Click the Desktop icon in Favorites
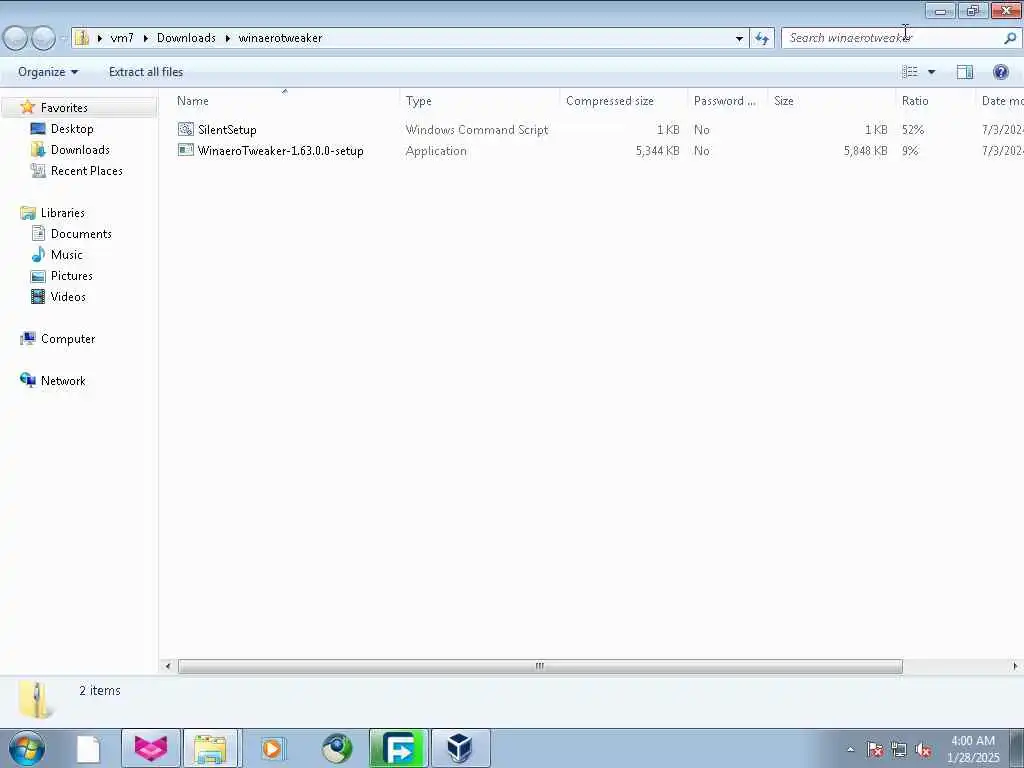 38,129
